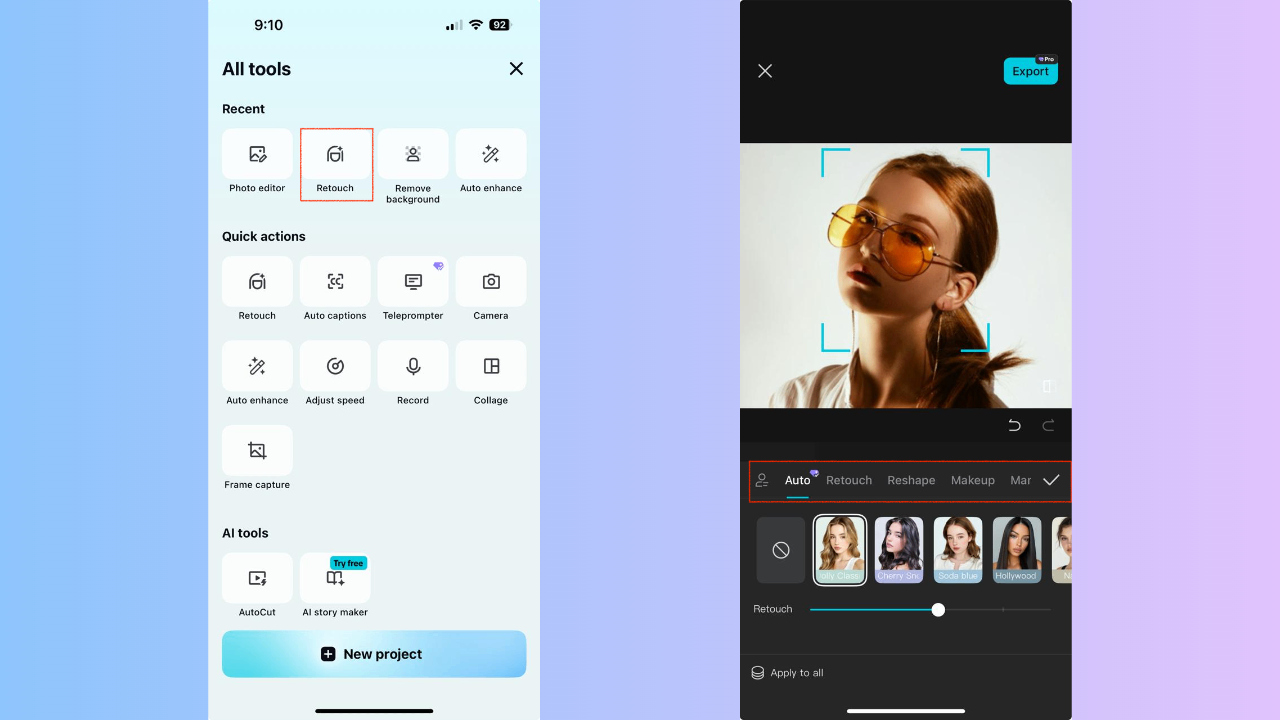This screenshot has width=1280, height=720.
Task: Tap the Record microphone tool
Action: (413, 374)
